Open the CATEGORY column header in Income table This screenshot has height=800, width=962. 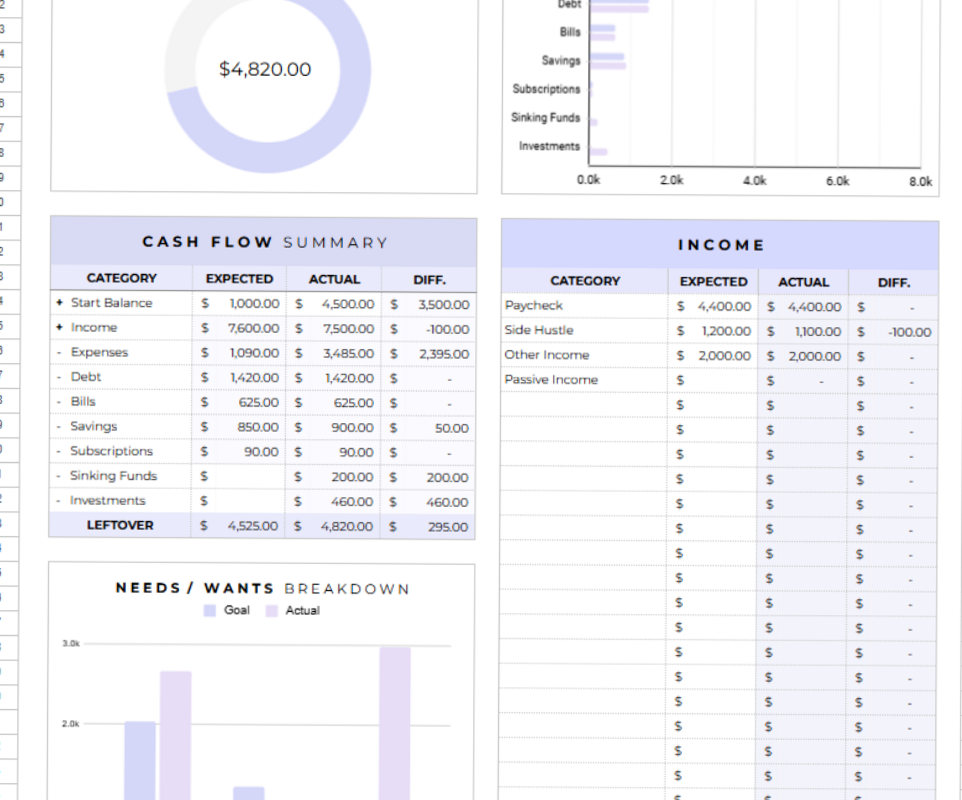click(585, 281)
